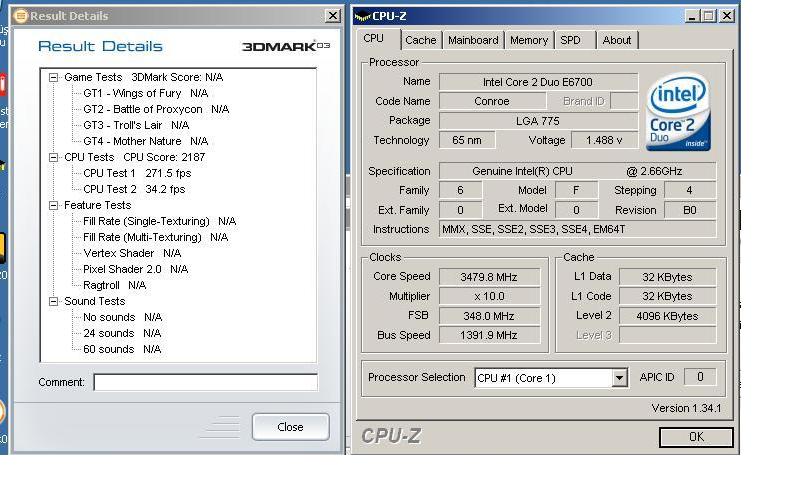Select the GT4 - Mother Nature row
This screenshot has width=800, height=500.
point(145,141)
